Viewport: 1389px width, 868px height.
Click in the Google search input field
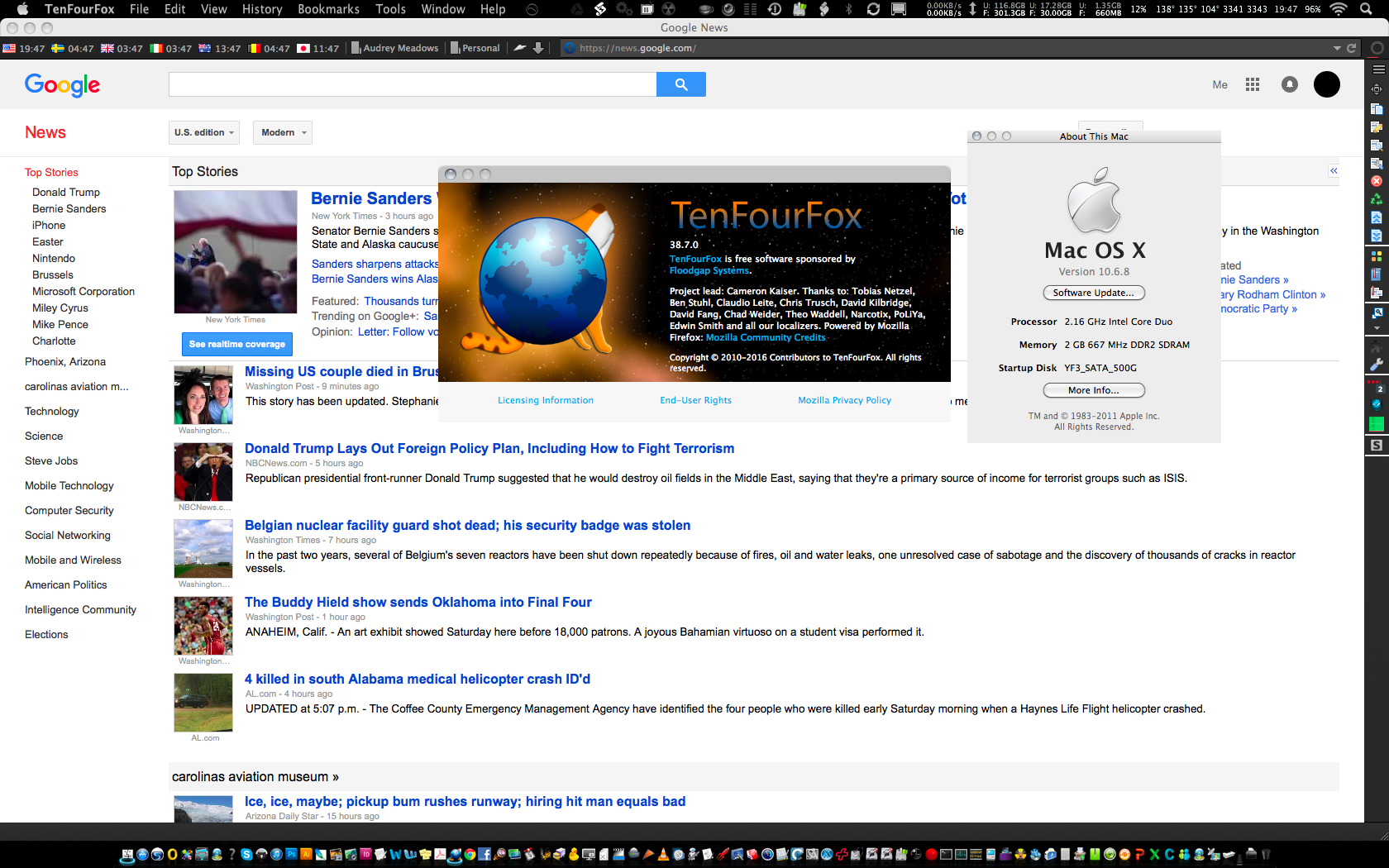pos(413,84)
